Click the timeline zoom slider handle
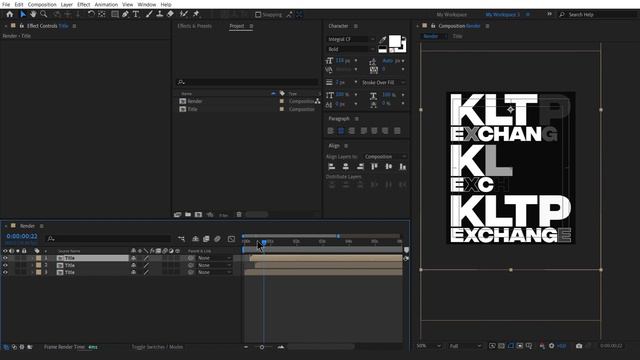The image size is (640, 360). tap(262, 347)
